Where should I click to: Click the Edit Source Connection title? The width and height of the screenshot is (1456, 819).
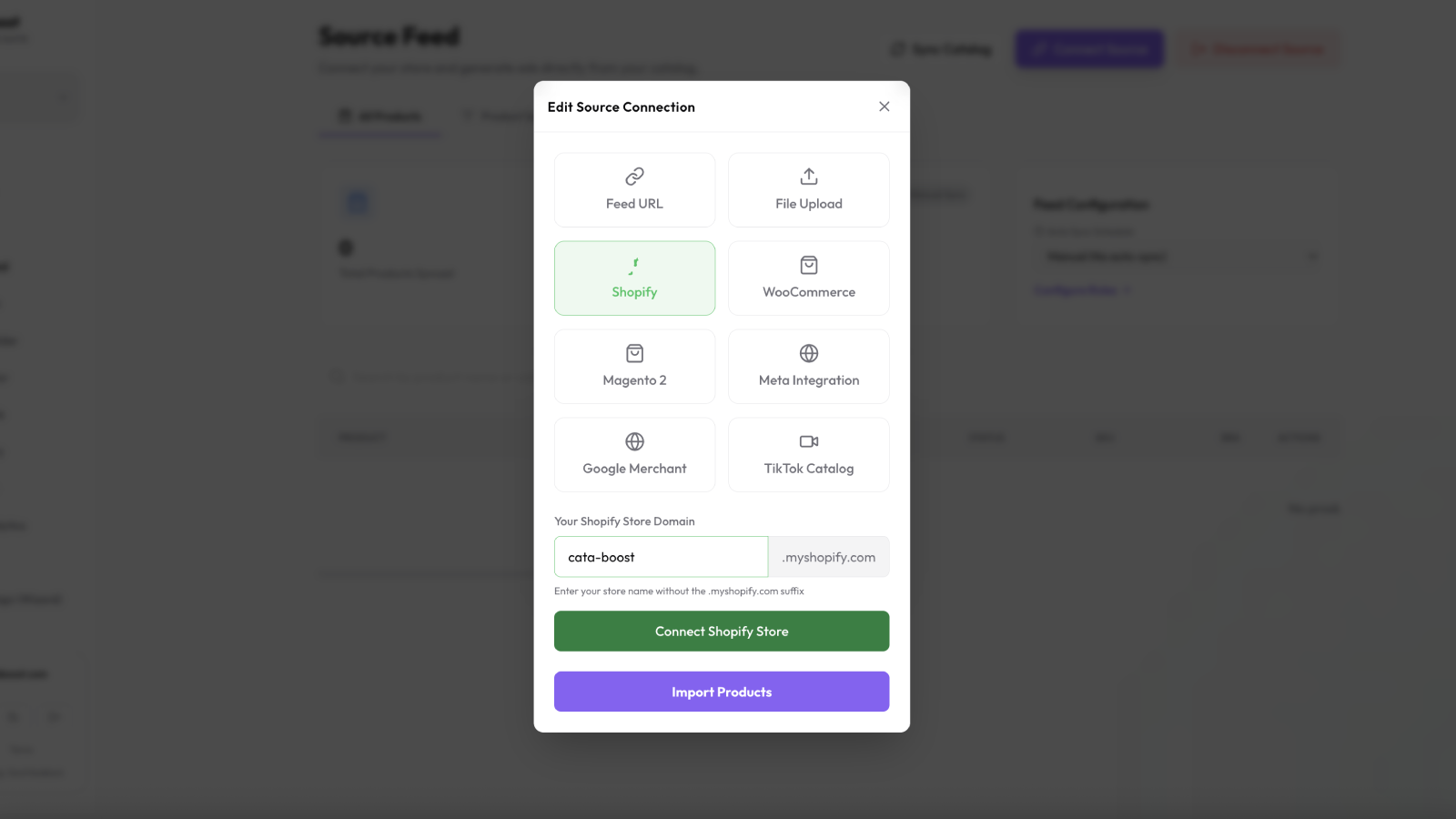[x=622, y=107]
